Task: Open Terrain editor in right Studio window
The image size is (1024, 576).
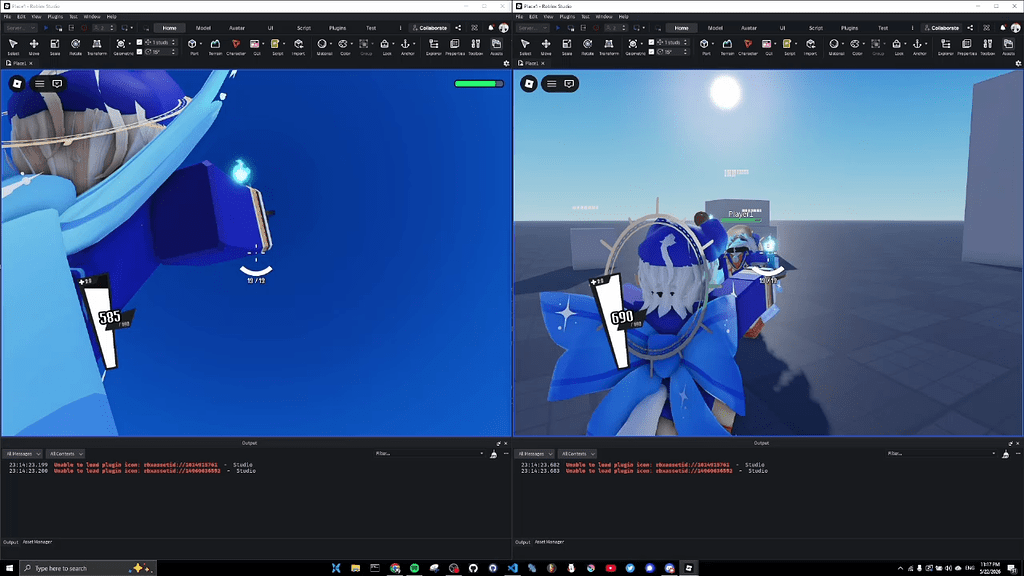Action: pyautogui.click(x=727, y=46)
